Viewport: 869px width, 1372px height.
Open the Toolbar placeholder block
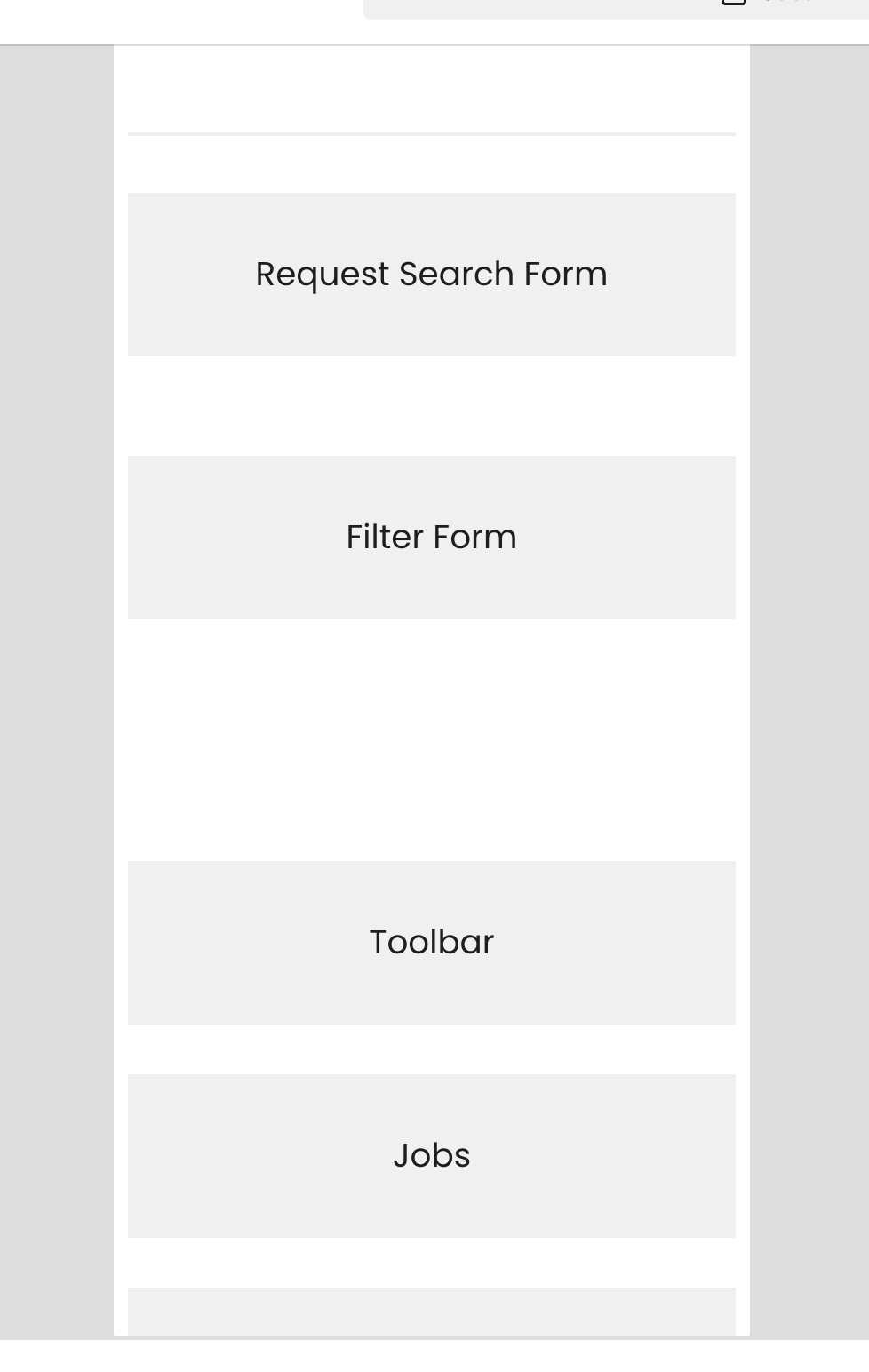431,943
